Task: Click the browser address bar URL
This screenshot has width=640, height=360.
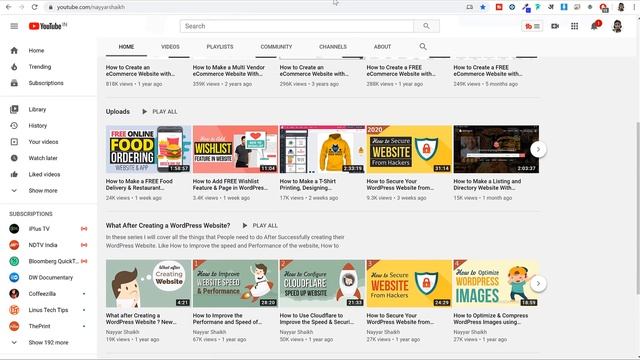Action: pyautogui.click(x=91, y=7)
